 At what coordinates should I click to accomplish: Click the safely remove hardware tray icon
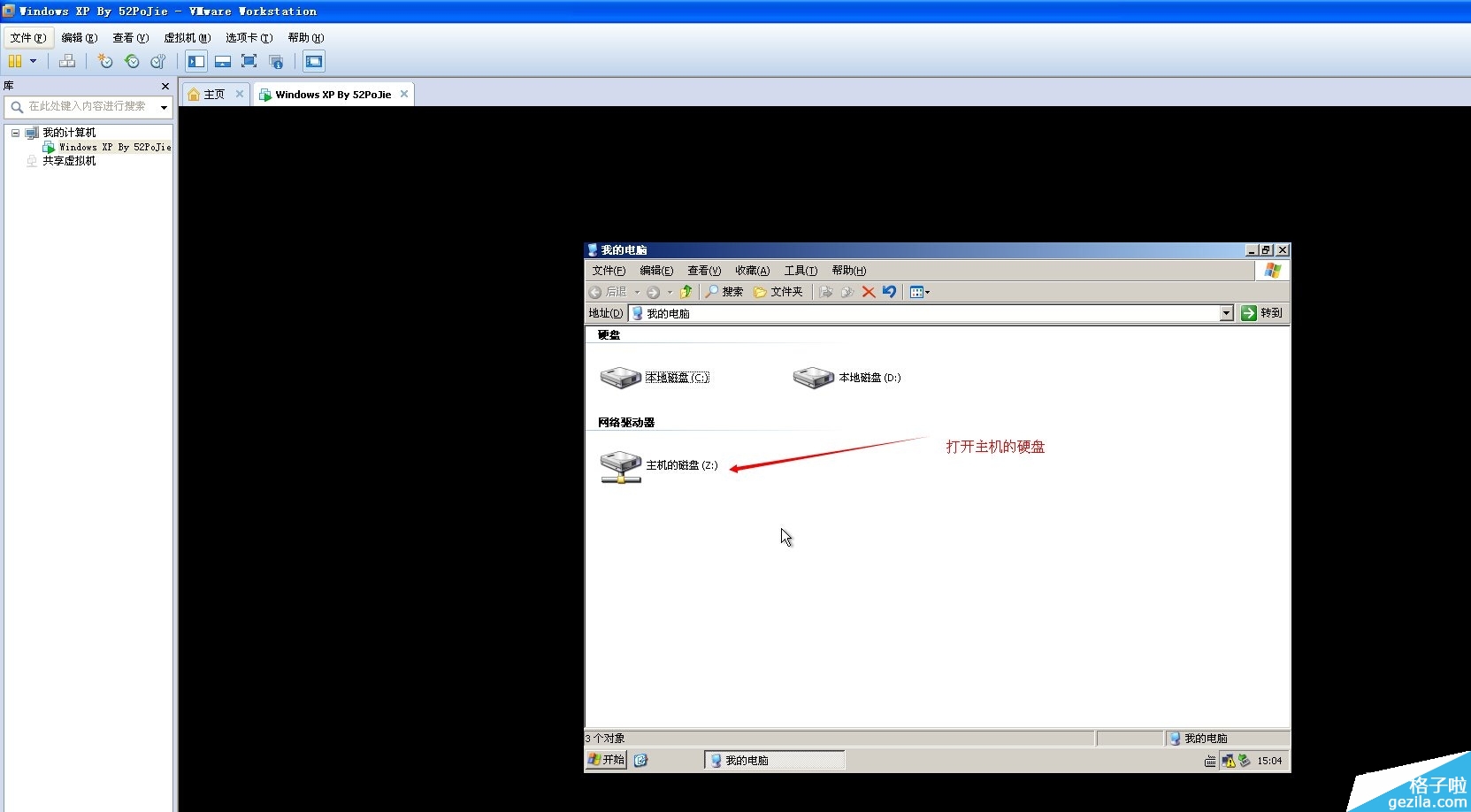point(1244,761)
